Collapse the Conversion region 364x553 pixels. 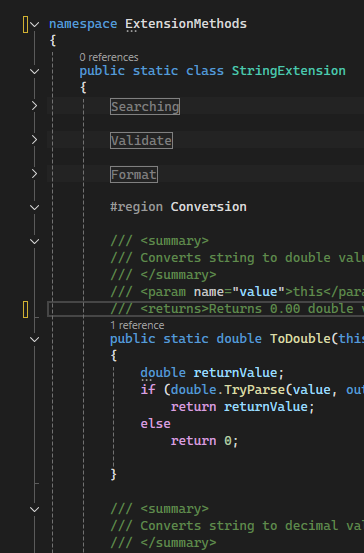[x=35, y=207]
